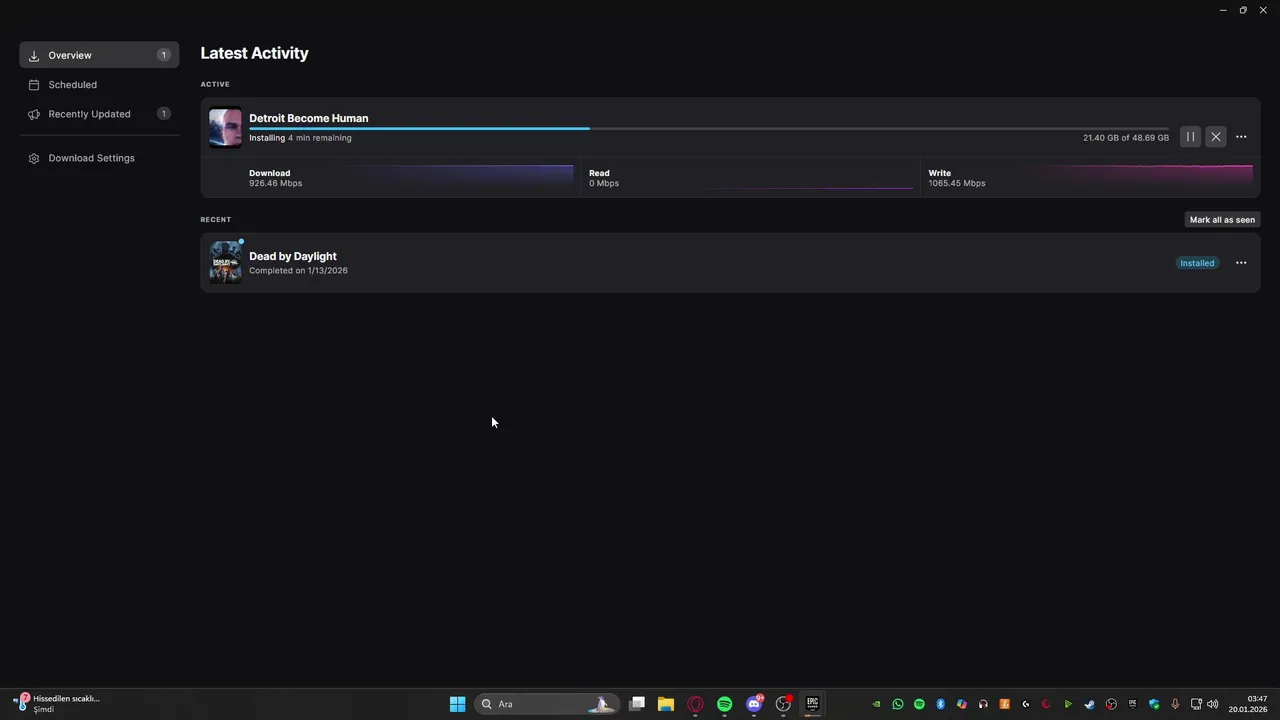This screenshot has width=1280, height=720.
Task: Click the "1065.45 Mbps" write value
Action: tap(956, 183)
